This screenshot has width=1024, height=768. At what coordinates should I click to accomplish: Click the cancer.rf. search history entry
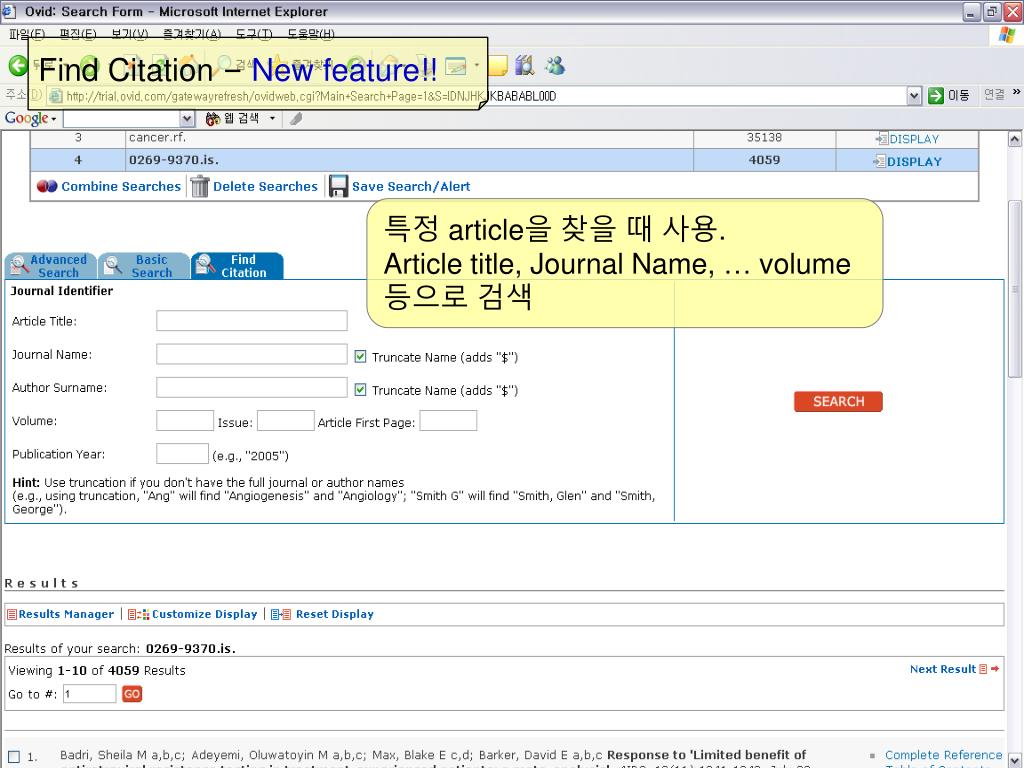[157, 137]
